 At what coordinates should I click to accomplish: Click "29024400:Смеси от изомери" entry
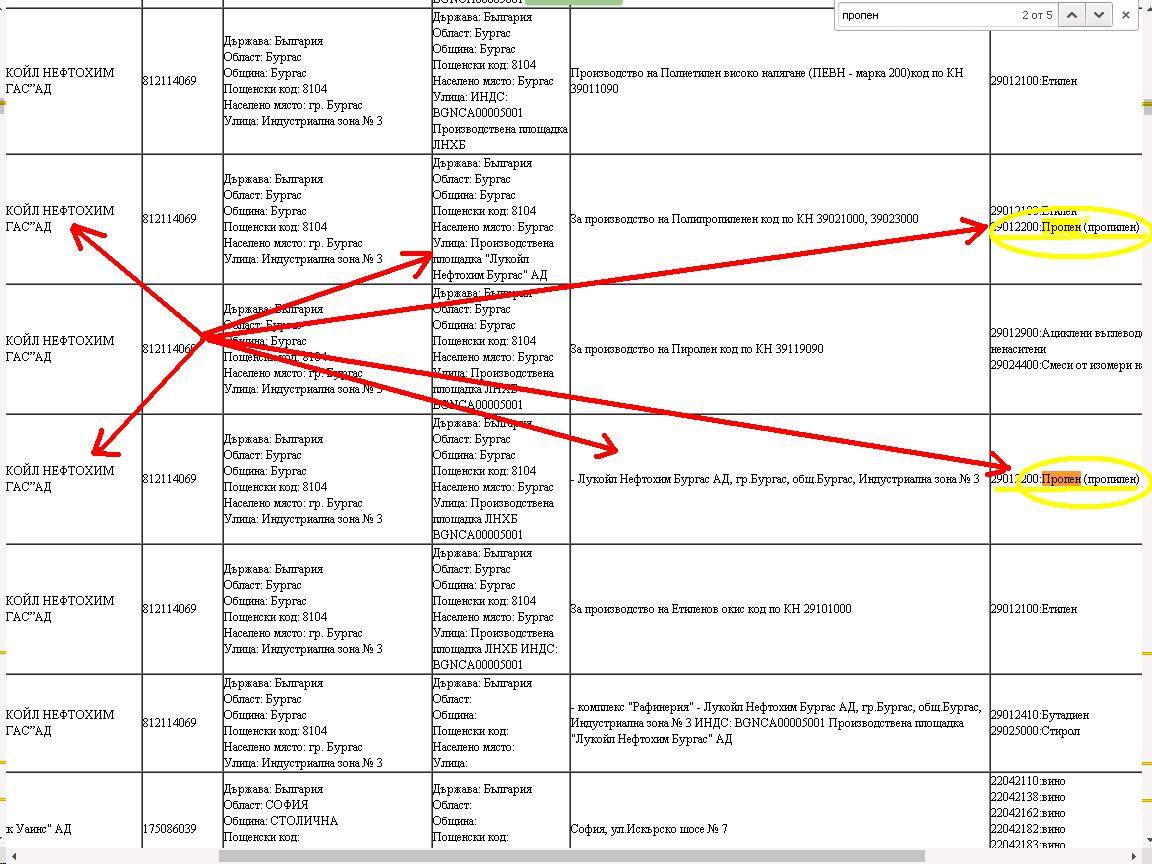tap(1066, 365)
